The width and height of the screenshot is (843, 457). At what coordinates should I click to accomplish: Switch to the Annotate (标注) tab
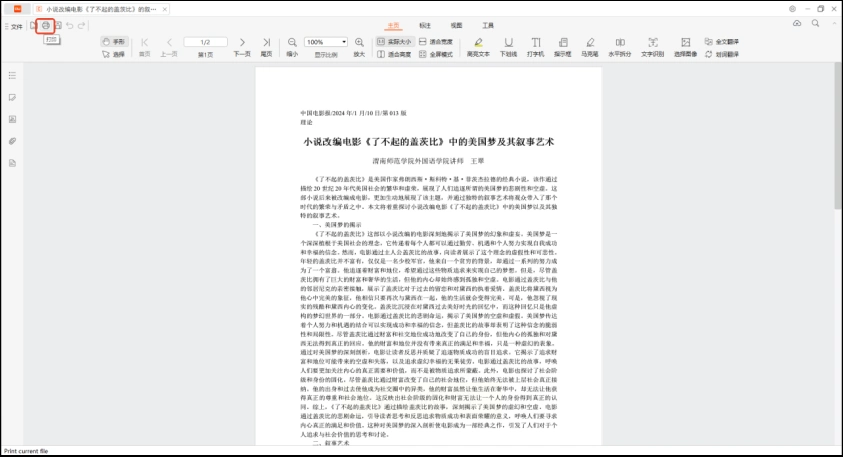pyautogui.click(x=425, y=25)
